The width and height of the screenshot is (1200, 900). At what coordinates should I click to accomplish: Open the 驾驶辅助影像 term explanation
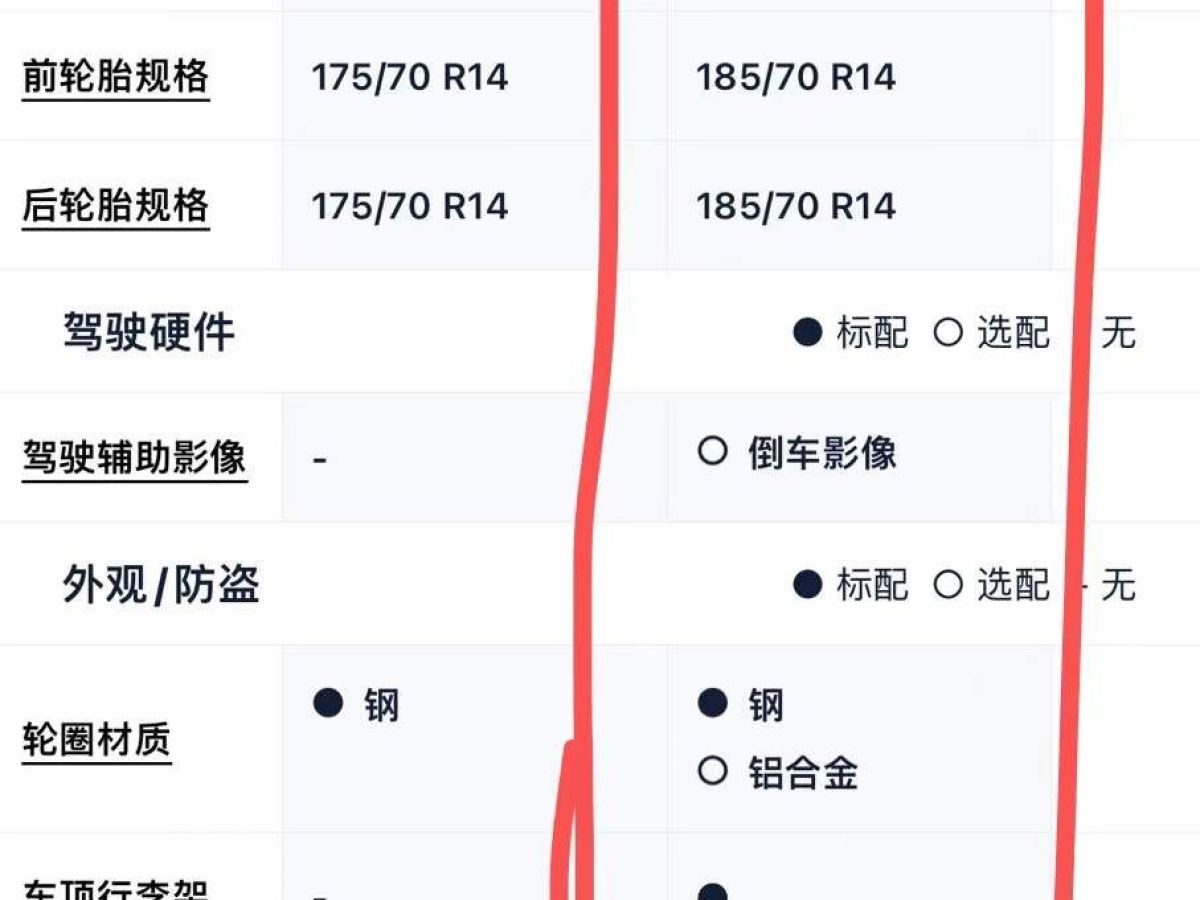134,458
